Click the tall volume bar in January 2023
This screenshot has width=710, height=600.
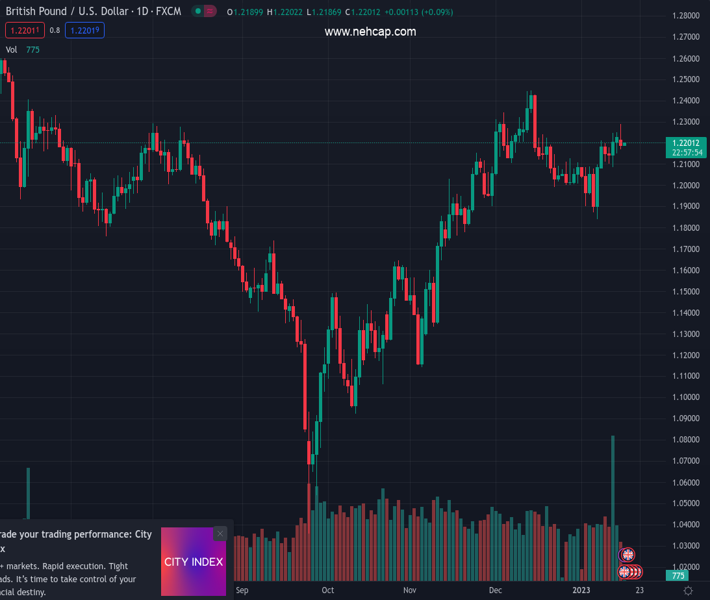(613, 500)
